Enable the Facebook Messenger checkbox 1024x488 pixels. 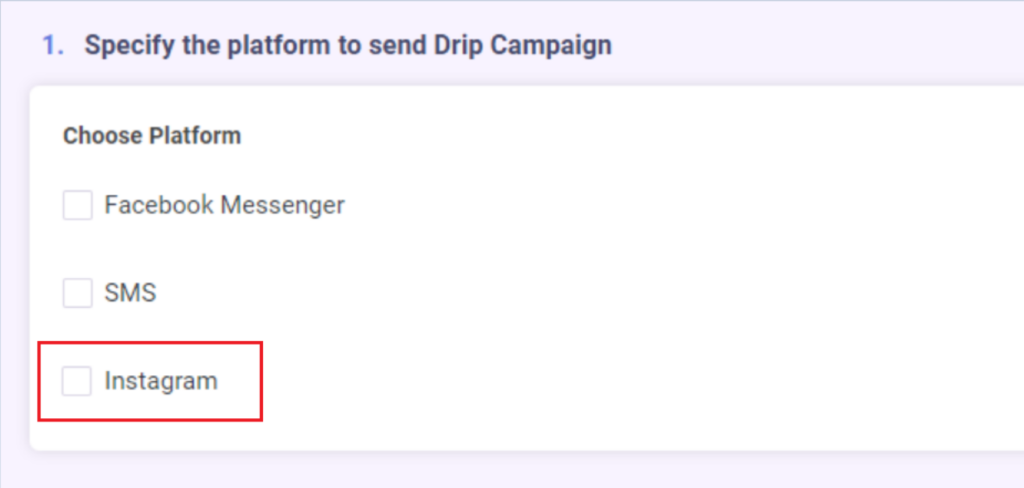[77, 206]
